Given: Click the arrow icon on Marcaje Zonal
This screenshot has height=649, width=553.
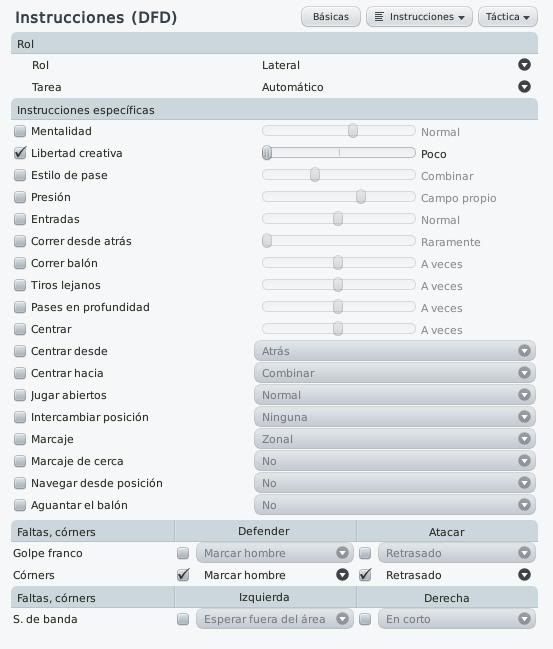Looking at the screenshot, I should coord(524,439).
